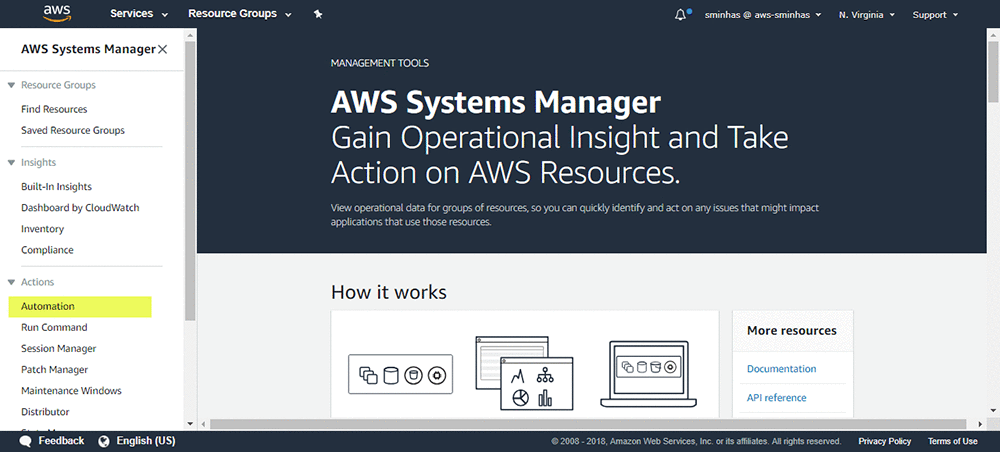The height and width of the screenshot is (452, 1000).
Task: Collapse the Resource Groups sidebar section
Action: (11, 85)
